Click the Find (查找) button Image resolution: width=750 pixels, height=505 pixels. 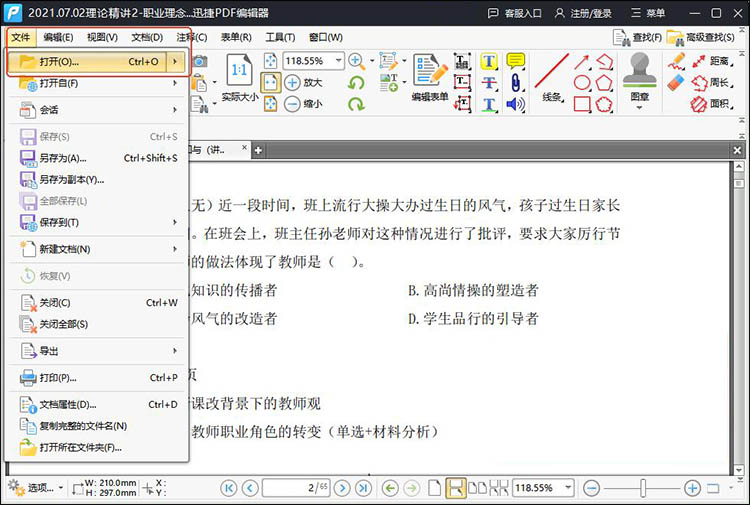pos(638,38)
